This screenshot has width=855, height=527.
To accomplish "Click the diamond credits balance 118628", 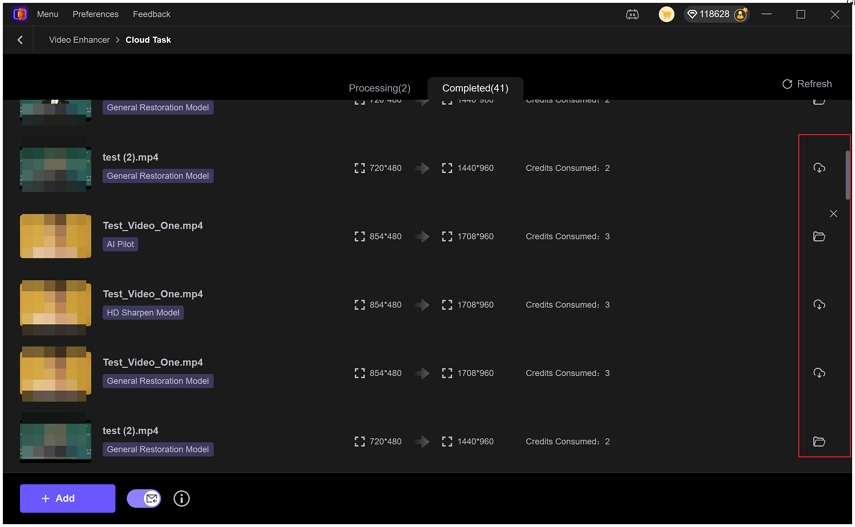I will click(708, 14).
